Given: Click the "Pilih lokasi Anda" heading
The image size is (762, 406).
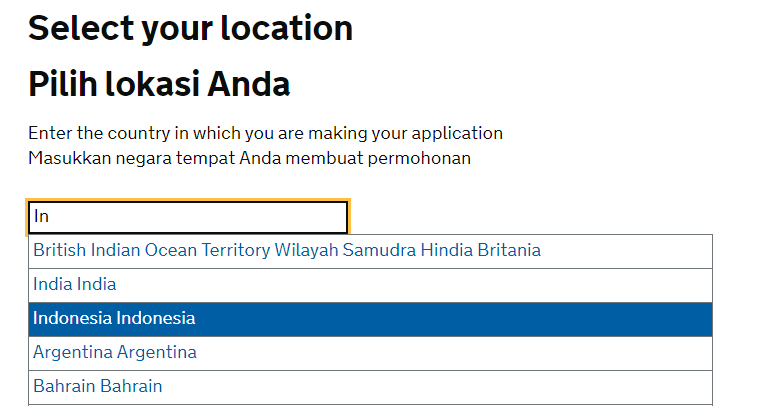Looking at the screenshot, I should 159,83.
